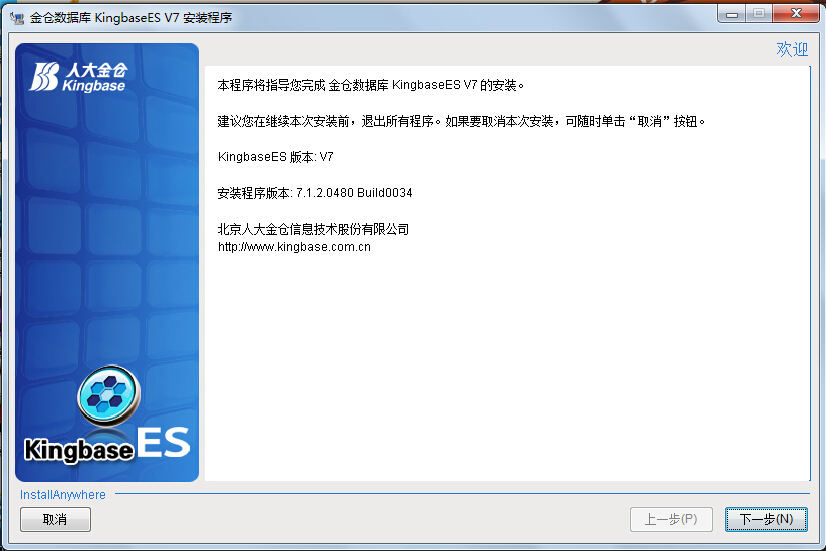Screen dimensions: 826x551
Task: Click the KingbaseES wordmark in sidebar
Action: 107,445
